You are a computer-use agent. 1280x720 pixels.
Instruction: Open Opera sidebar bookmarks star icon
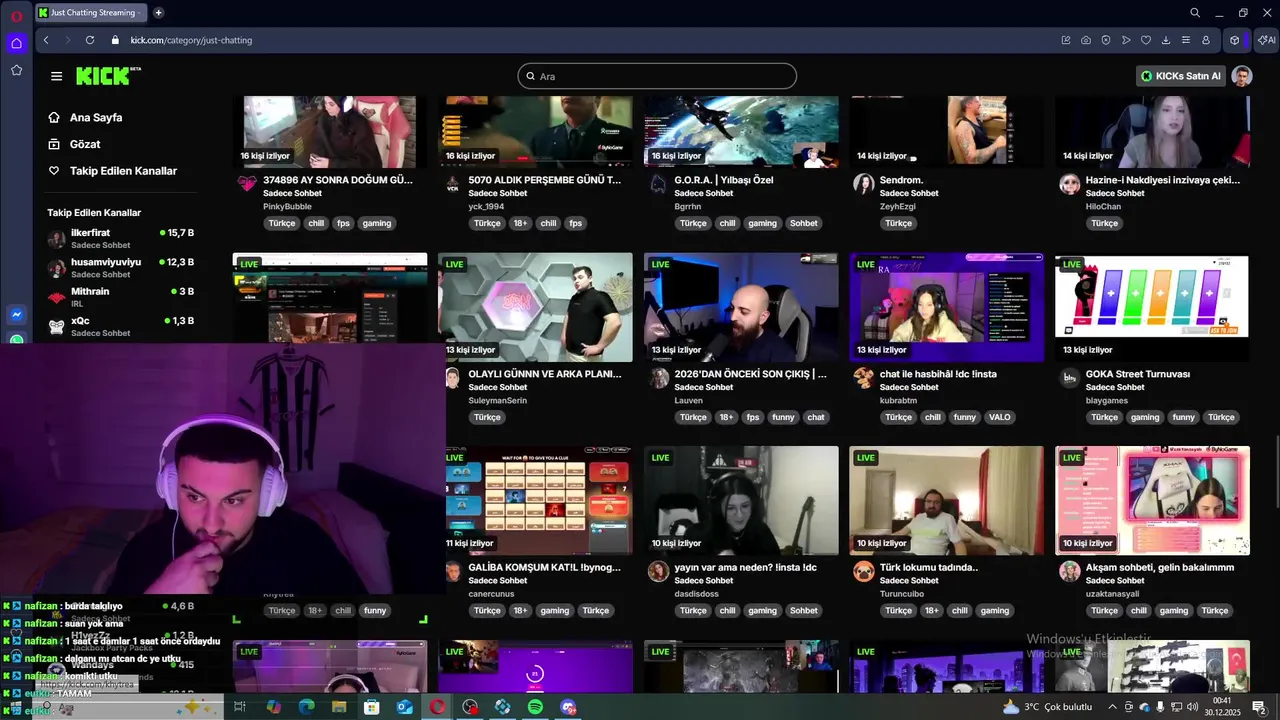pyautogui.click(x=16, y=70)
